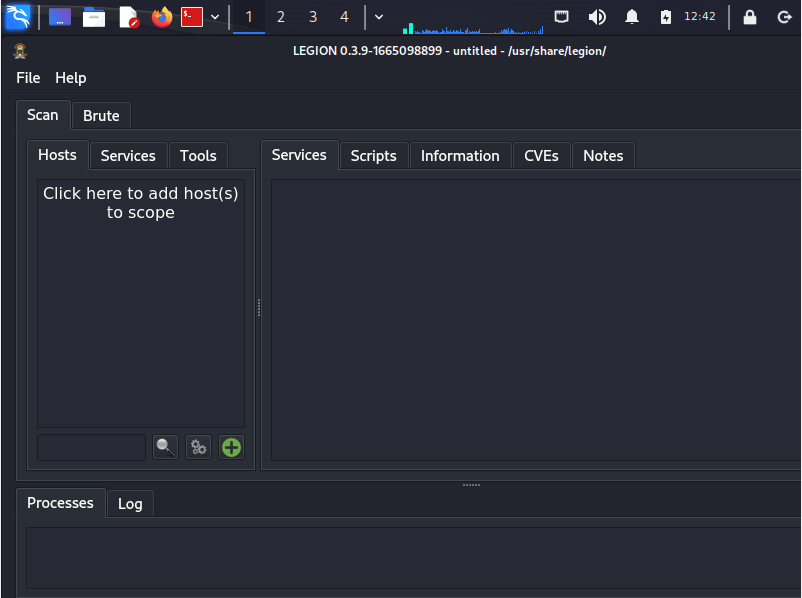Screen dimensions: 802x598
Task: Open the terminal emulator in the panel
Action: pyautogui.click(x=192, y=17)
